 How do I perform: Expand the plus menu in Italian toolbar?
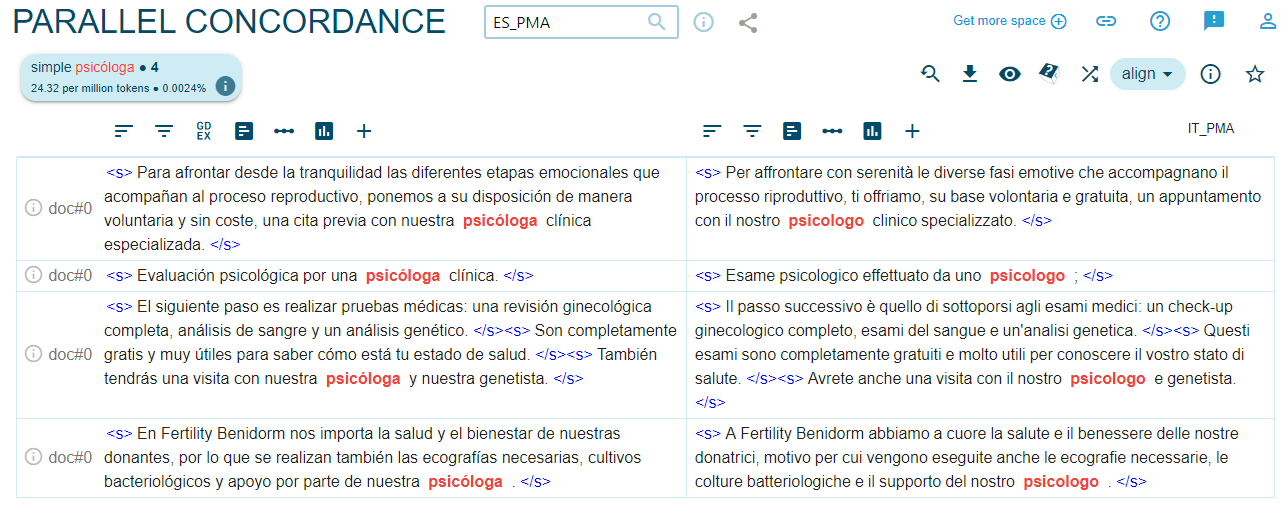click(x=912, y=131)
